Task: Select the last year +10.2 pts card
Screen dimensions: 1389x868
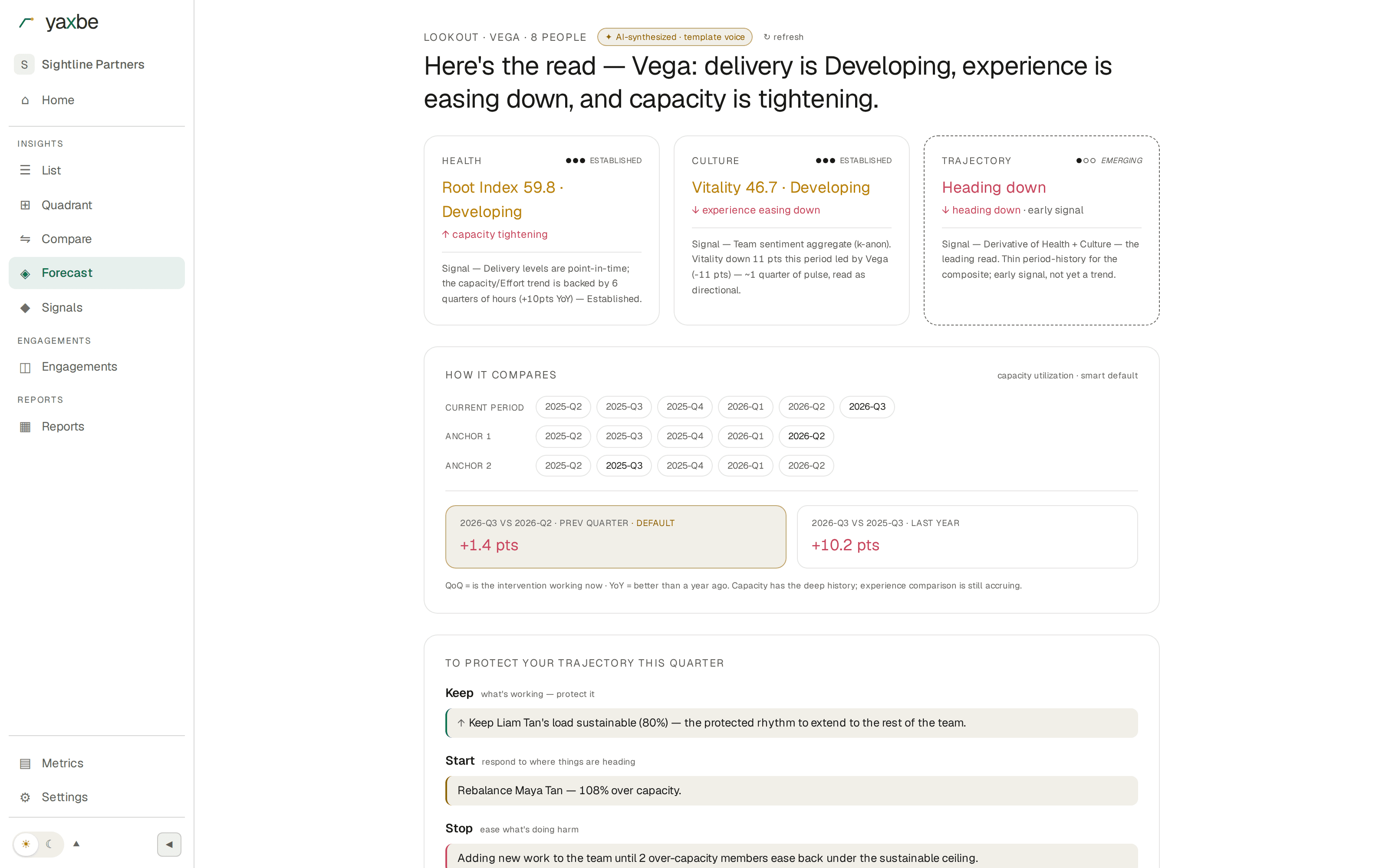Action: point(967,537)
